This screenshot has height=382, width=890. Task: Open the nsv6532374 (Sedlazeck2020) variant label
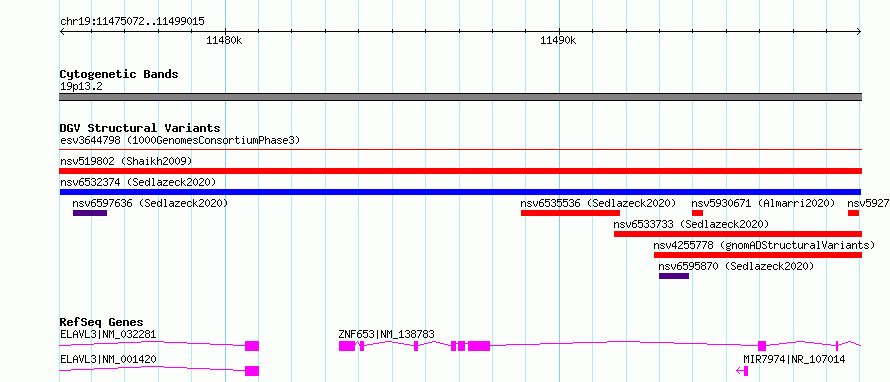[x=138, y=182]
